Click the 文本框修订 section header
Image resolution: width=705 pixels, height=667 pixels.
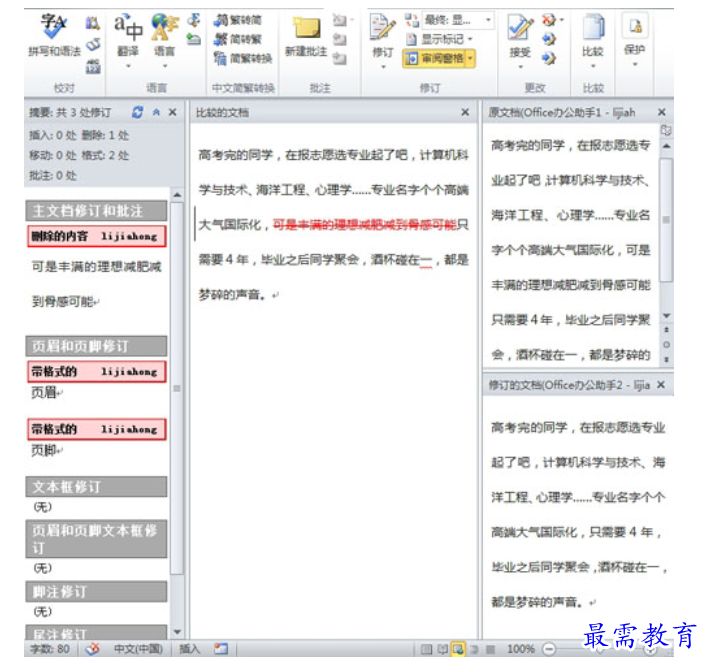click(96, 487)
